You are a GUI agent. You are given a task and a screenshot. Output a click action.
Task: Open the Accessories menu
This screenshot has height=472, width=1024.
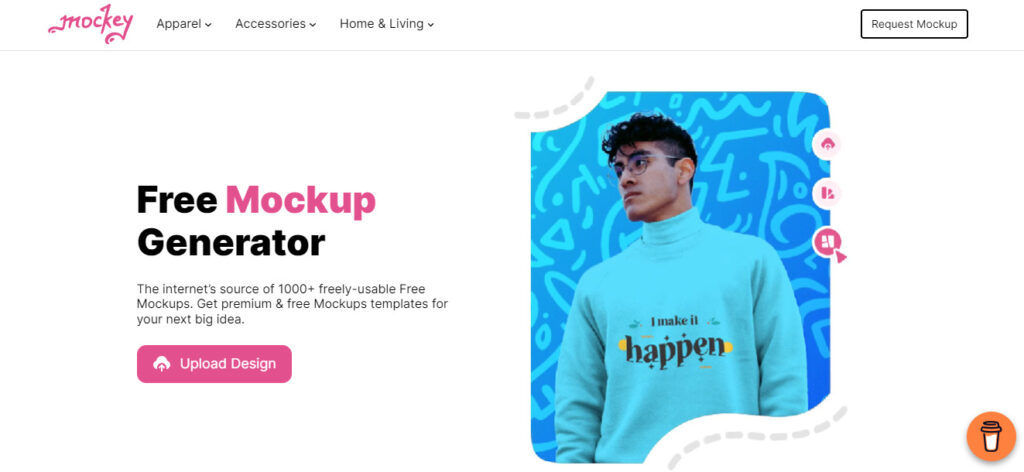(276, 24)
